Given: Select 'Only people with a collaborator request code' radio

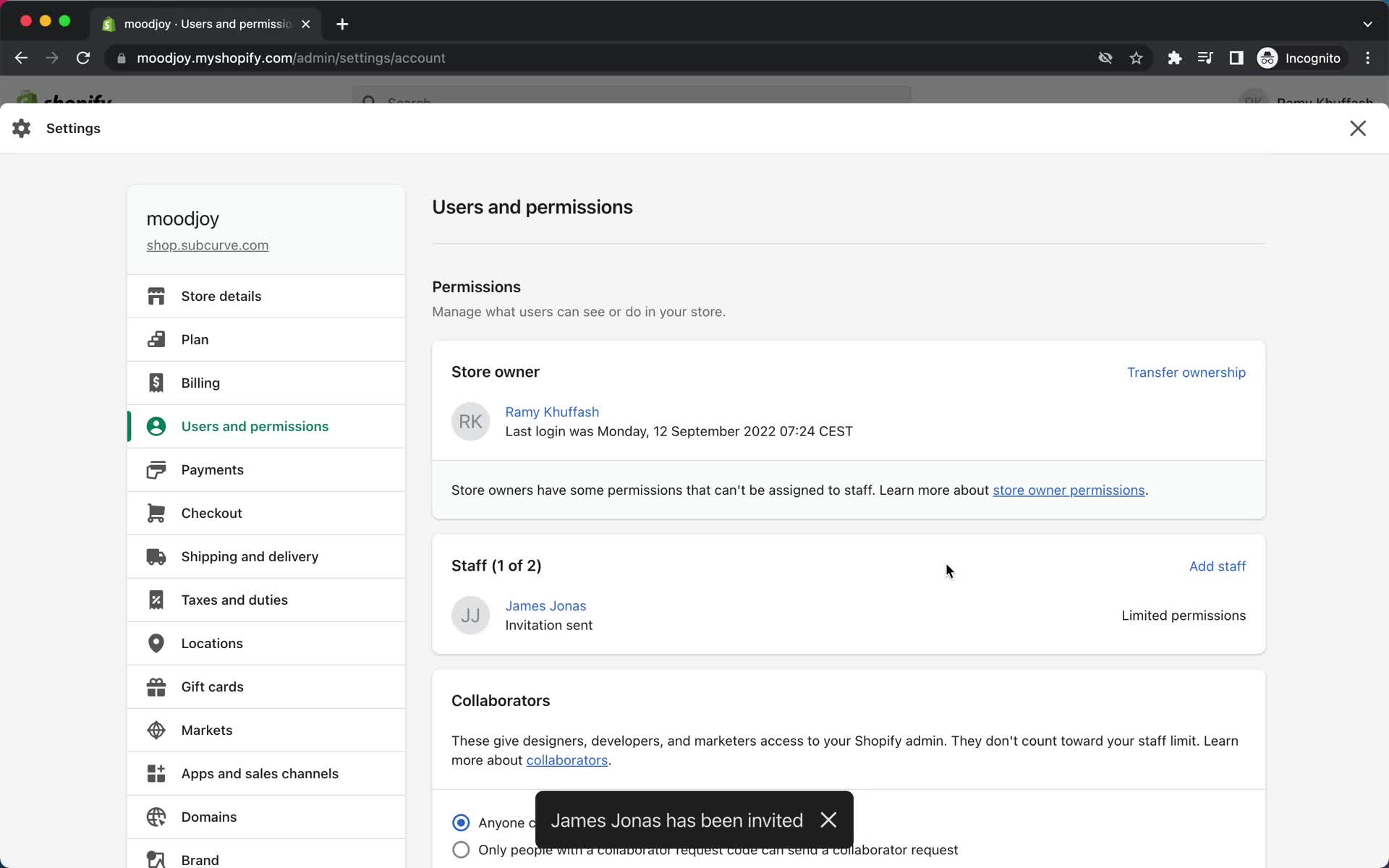Looking at the screenshot, I should (x=461, y=849).
